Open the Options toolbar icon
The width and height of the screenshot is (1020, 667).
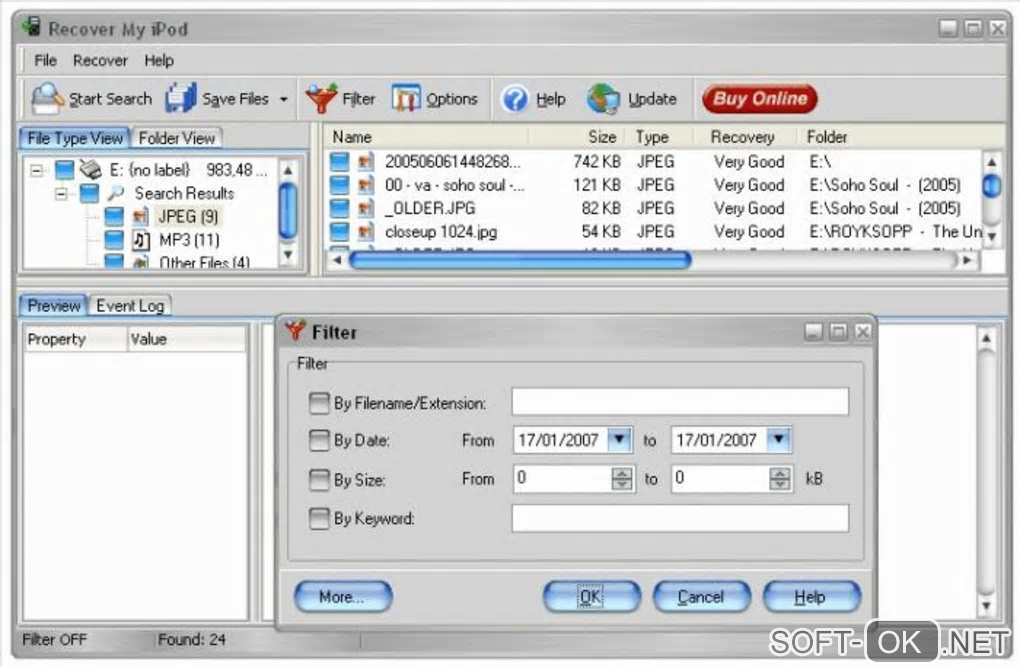(406, 98)
